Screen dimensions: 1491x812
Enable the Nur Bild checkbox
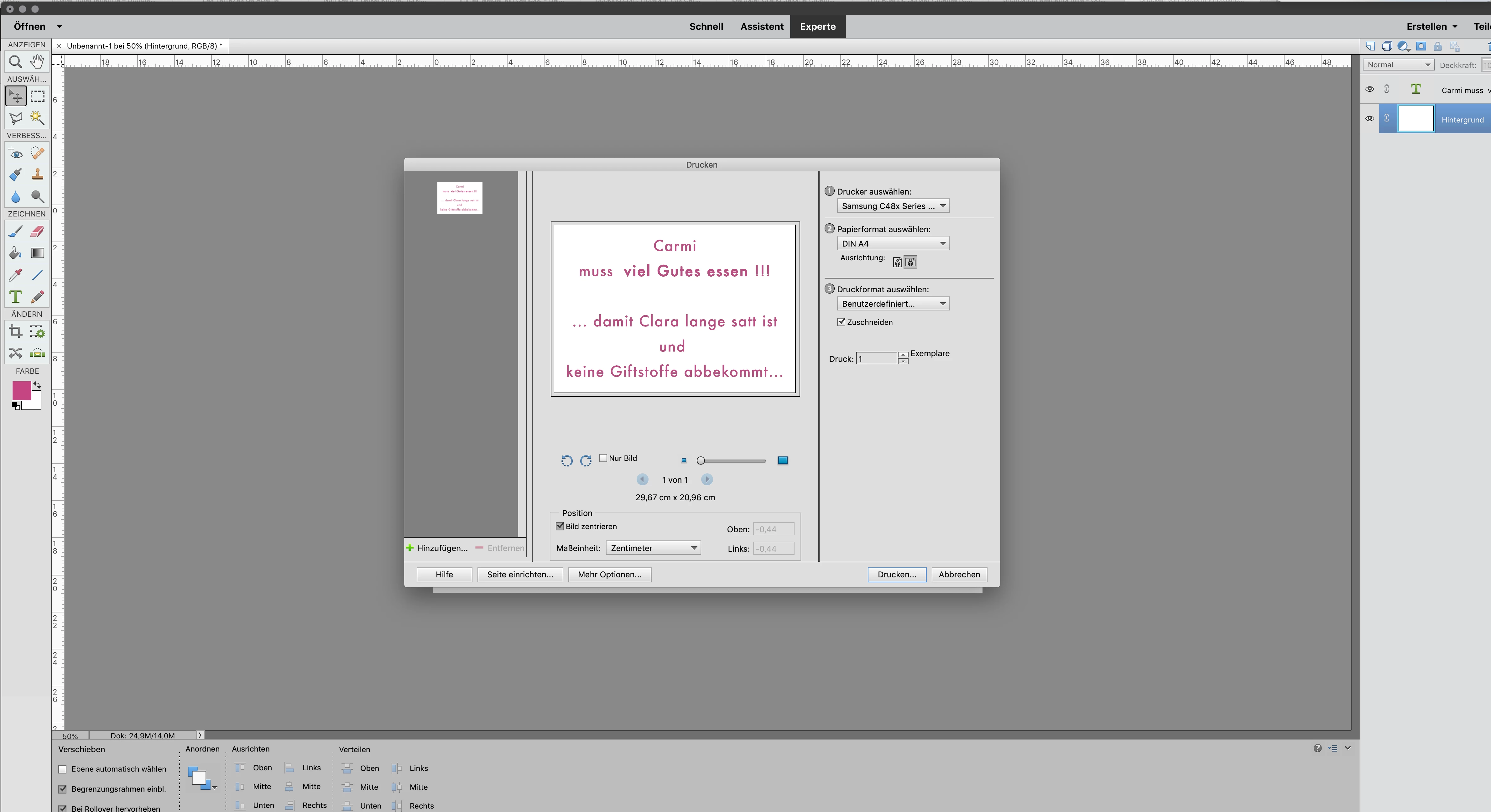pos(603,458)
